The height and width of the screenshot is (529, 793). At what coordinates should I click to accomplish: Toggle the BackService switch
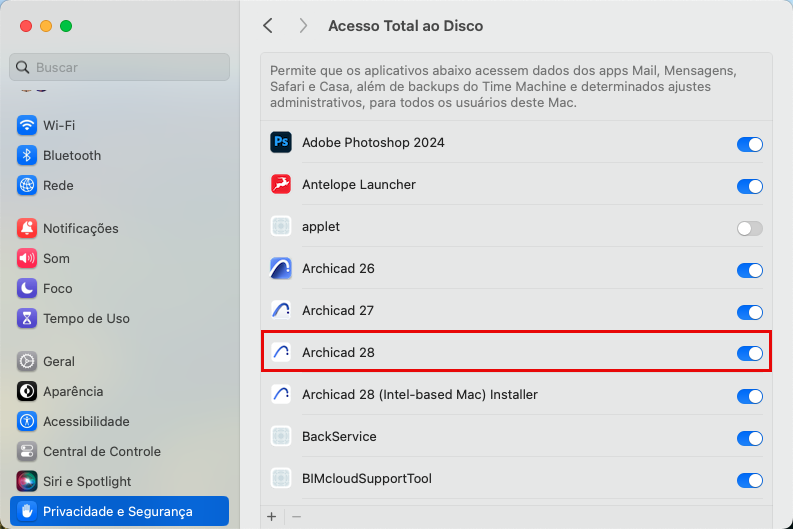tap(750, 438)
